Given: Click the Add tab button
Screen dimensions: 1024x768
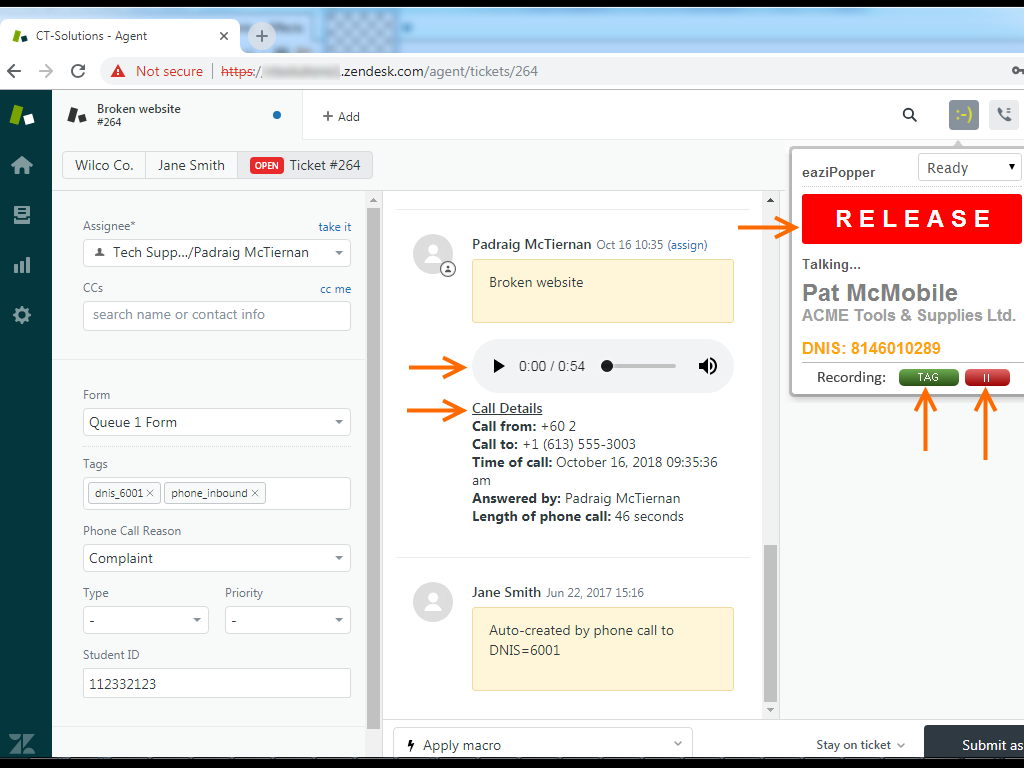Looking at the screenshot, I should [341, 116].
